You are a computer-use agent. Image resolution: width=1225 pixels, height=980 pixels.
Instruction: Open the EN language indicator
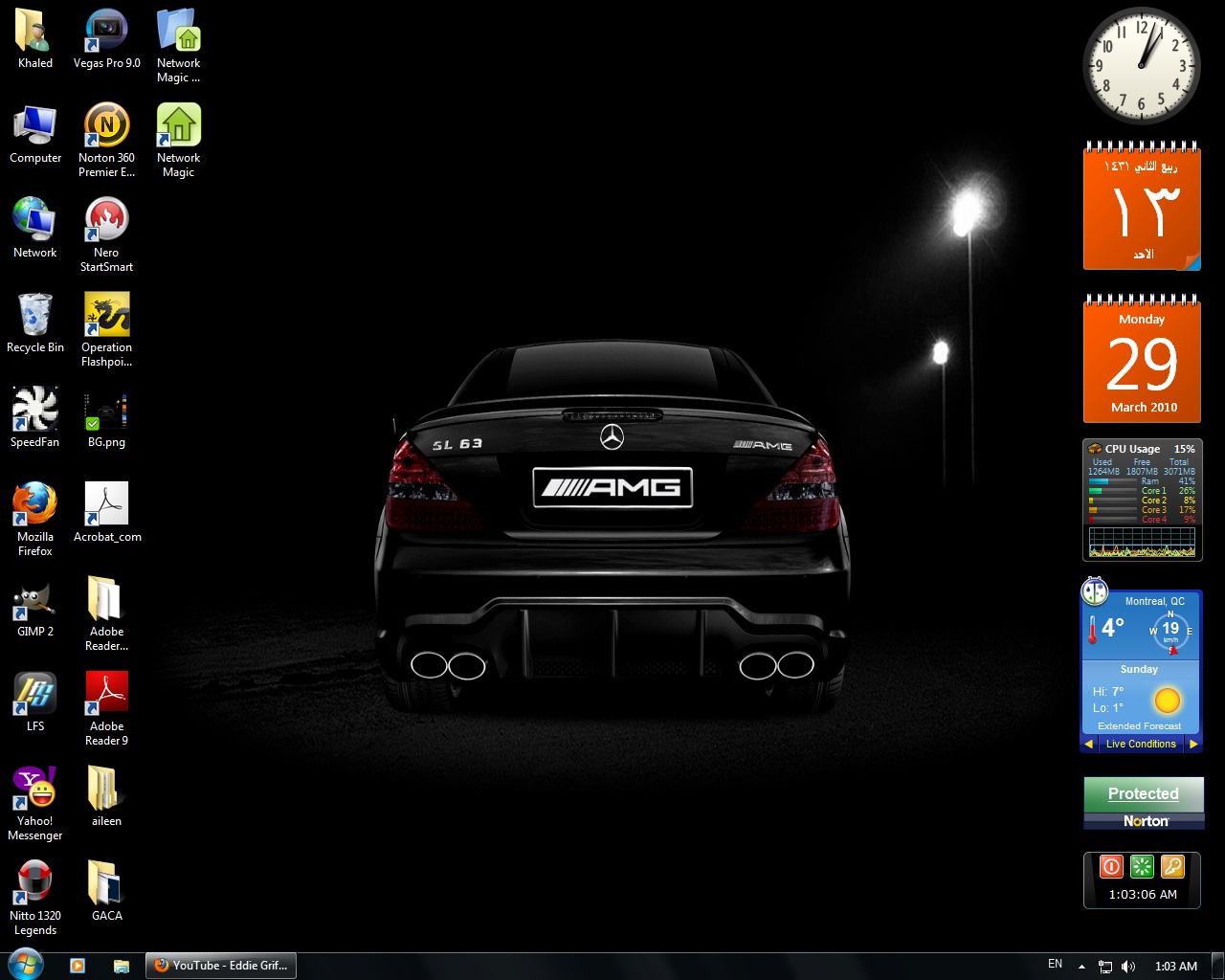point(1056,964)
